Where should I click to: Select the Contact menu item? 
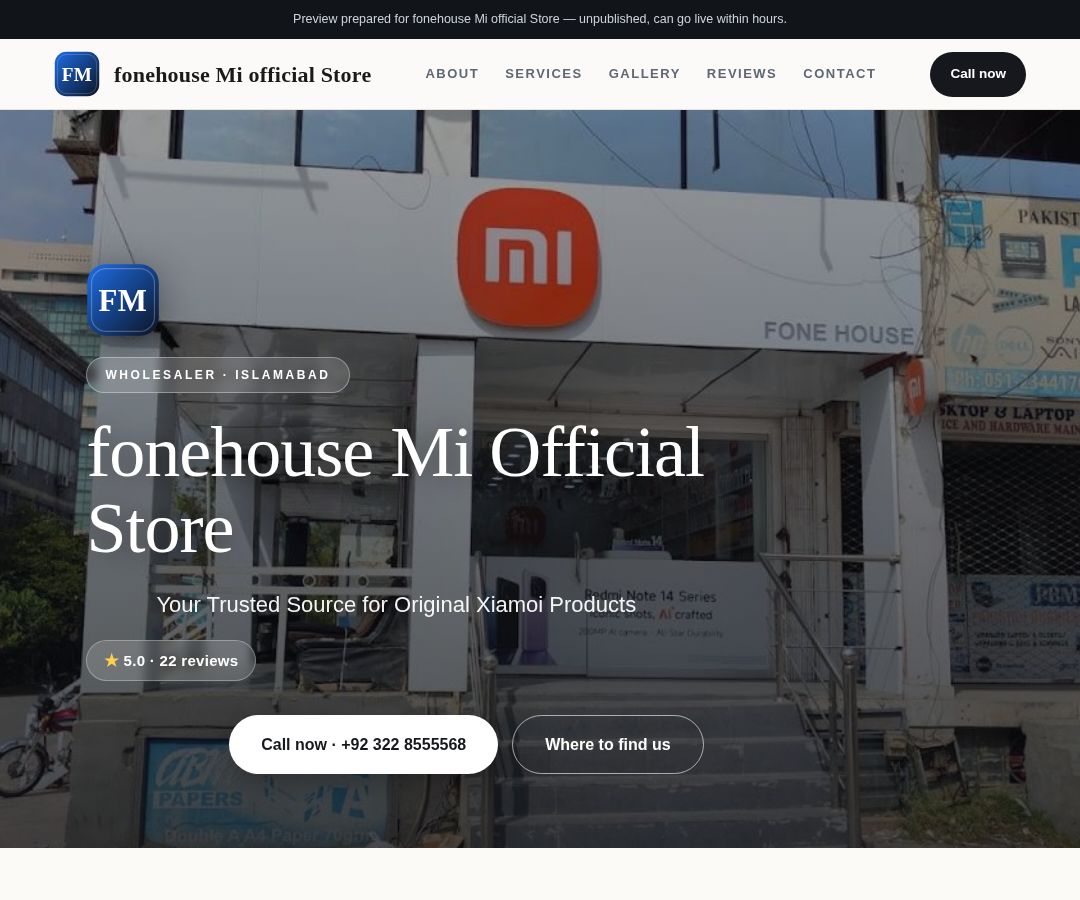(x=839, y=74)
